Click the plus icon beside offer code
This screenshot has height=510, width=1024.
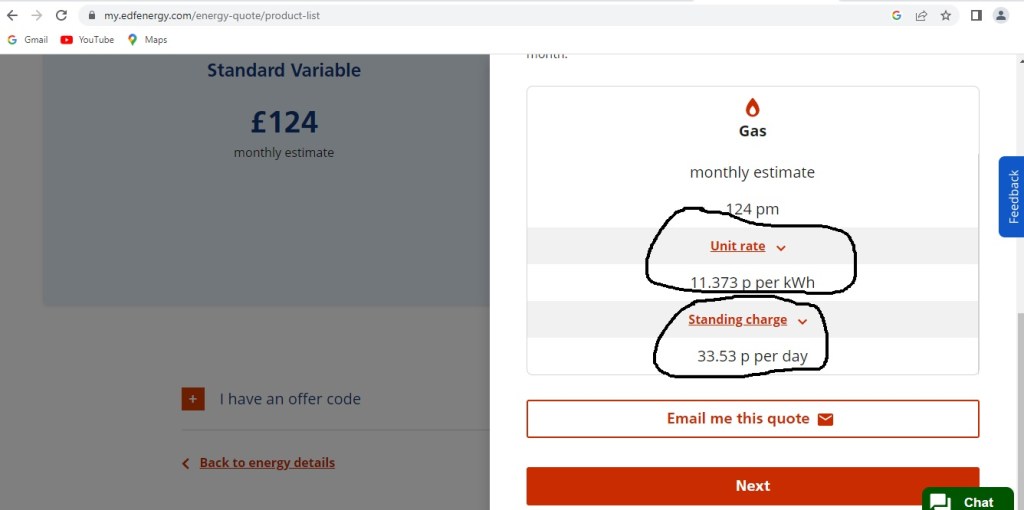coord(193,399)
